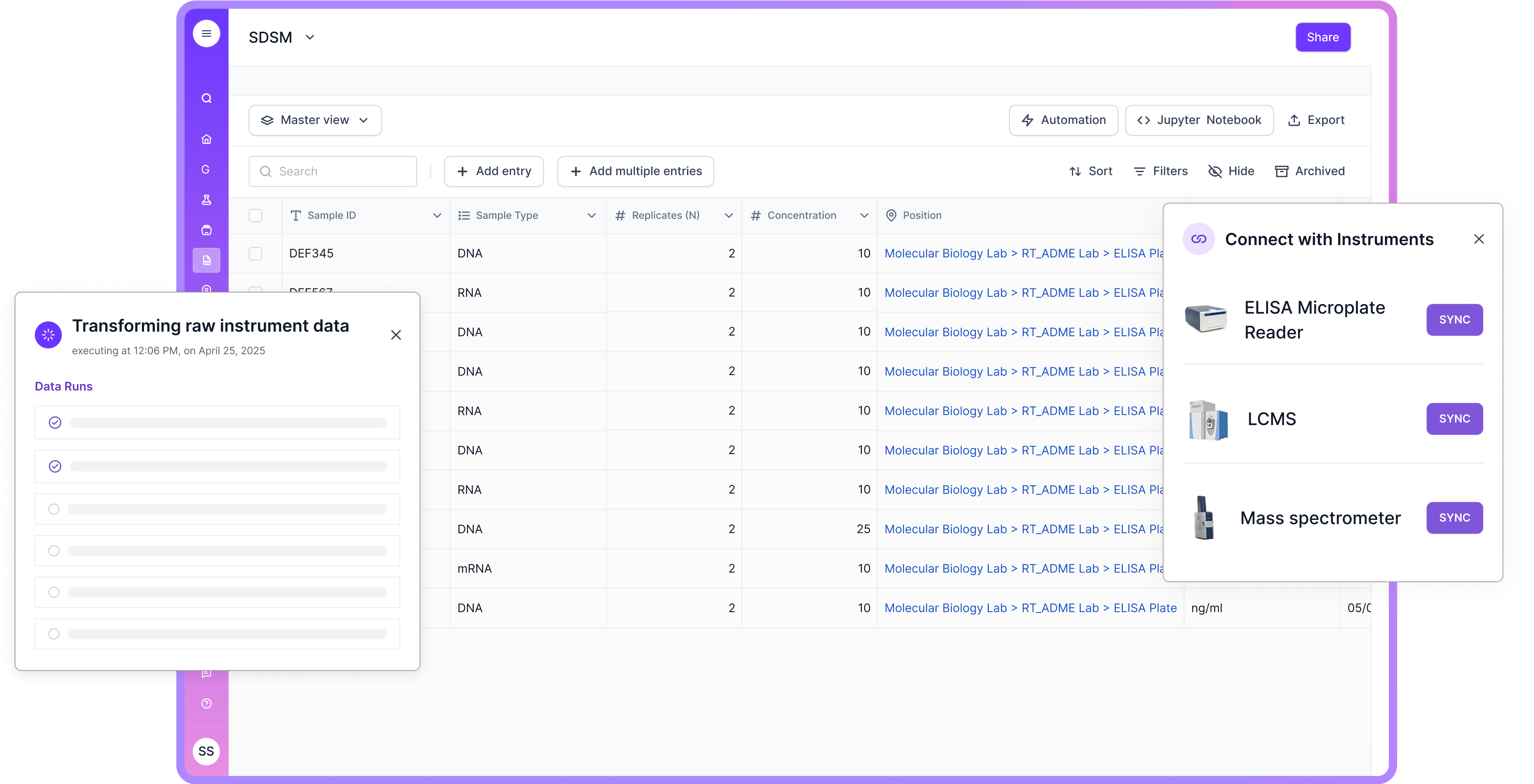Image resolution: width=1534 pixels, height=784 pixels.
Task: Toggle the select-all header checkbox
Action: pyautogui.click(x=255, y=216)
